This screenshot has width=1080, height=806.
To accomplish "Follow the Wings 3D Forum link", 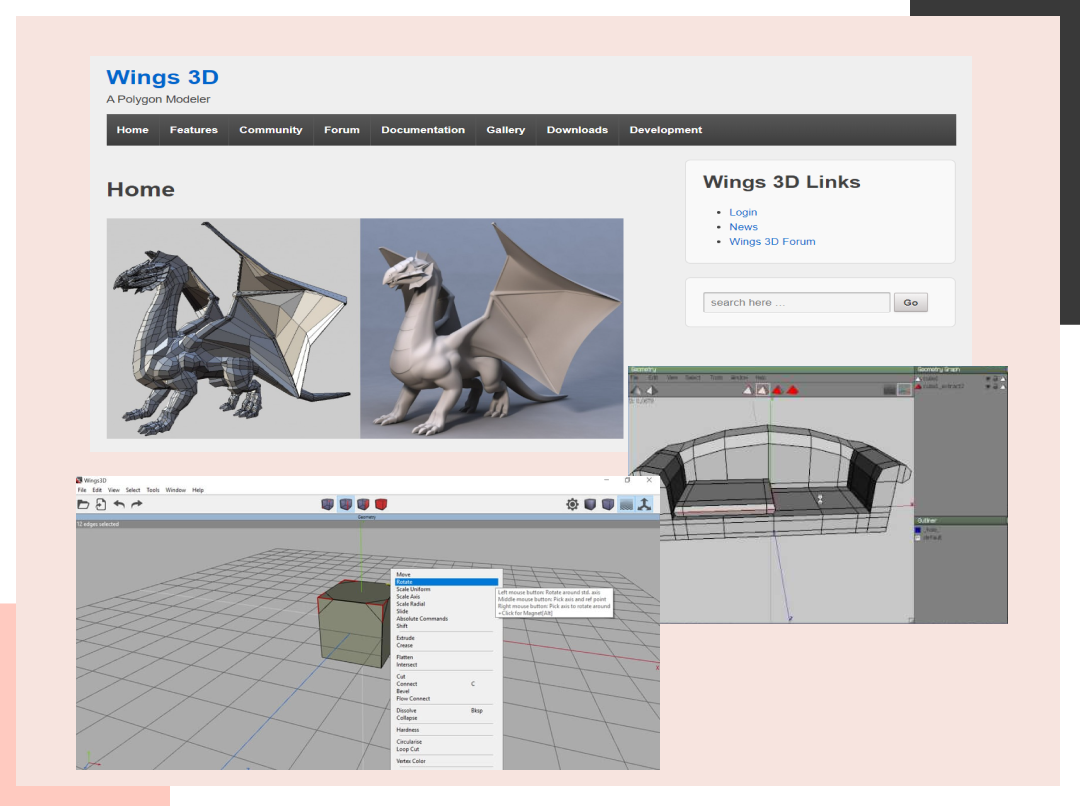I will (x=772, y=241).
